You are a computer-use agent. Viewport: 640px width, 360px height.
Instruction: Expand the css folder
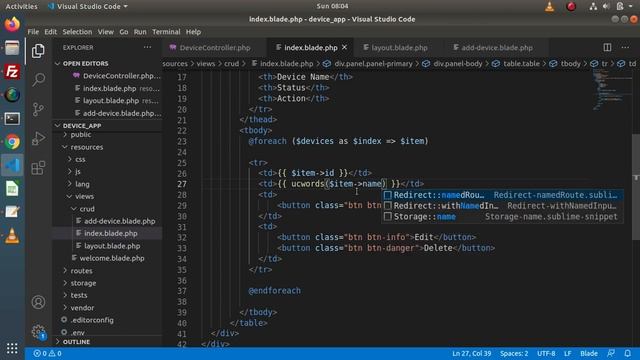tap(80, 159)
